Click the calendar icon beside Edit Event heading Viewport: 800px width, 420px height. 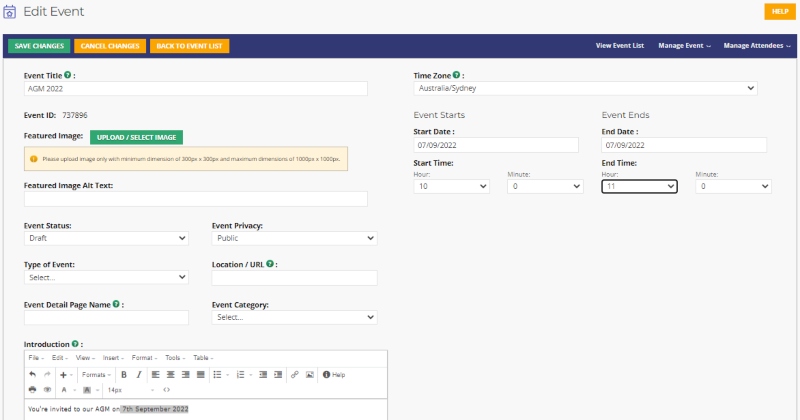pyautogui.click(x=9, y=12)
